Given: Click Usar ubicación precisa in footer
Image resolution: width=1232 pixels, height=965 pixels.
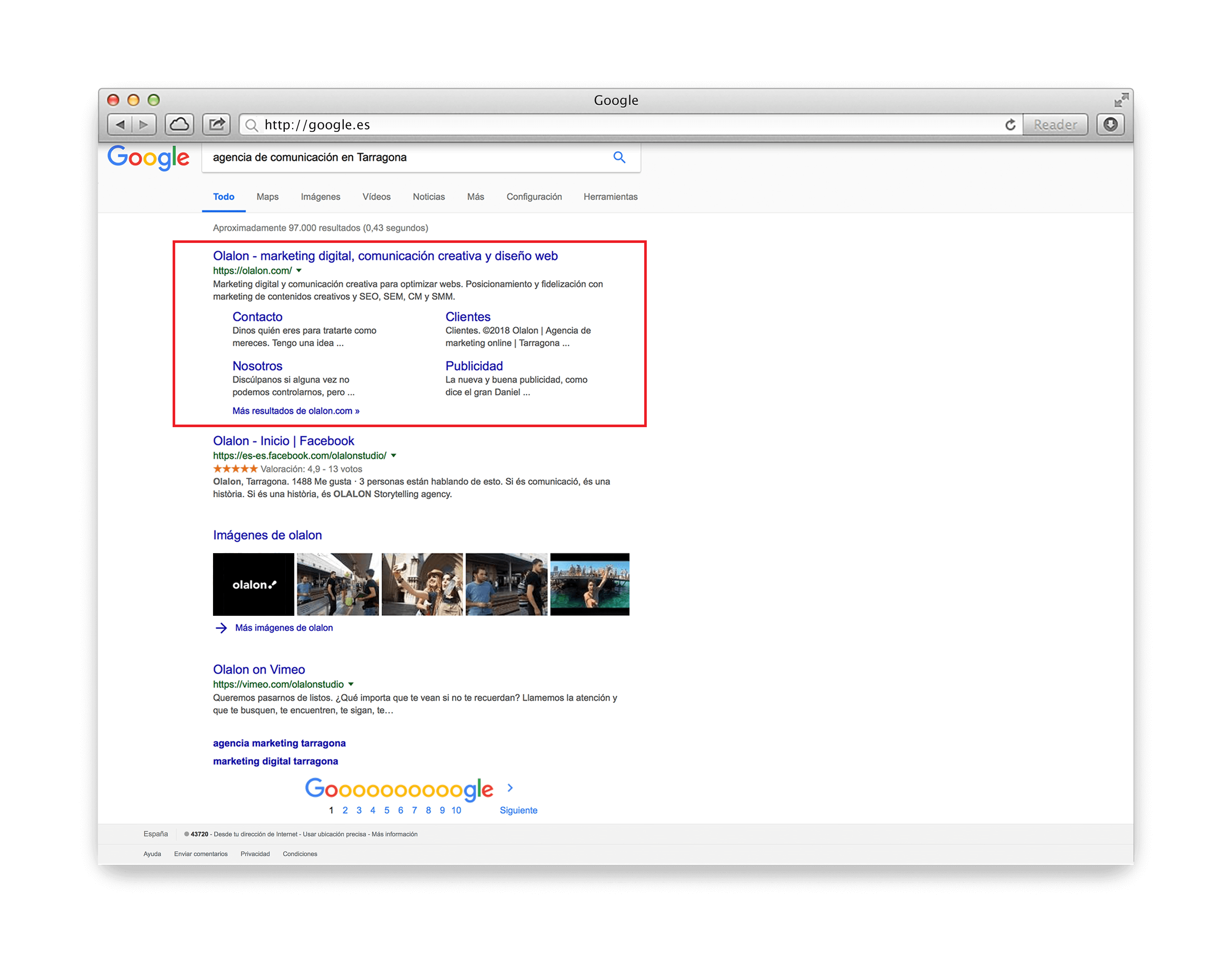Looking at the screenshot, I should click(334, 834).
